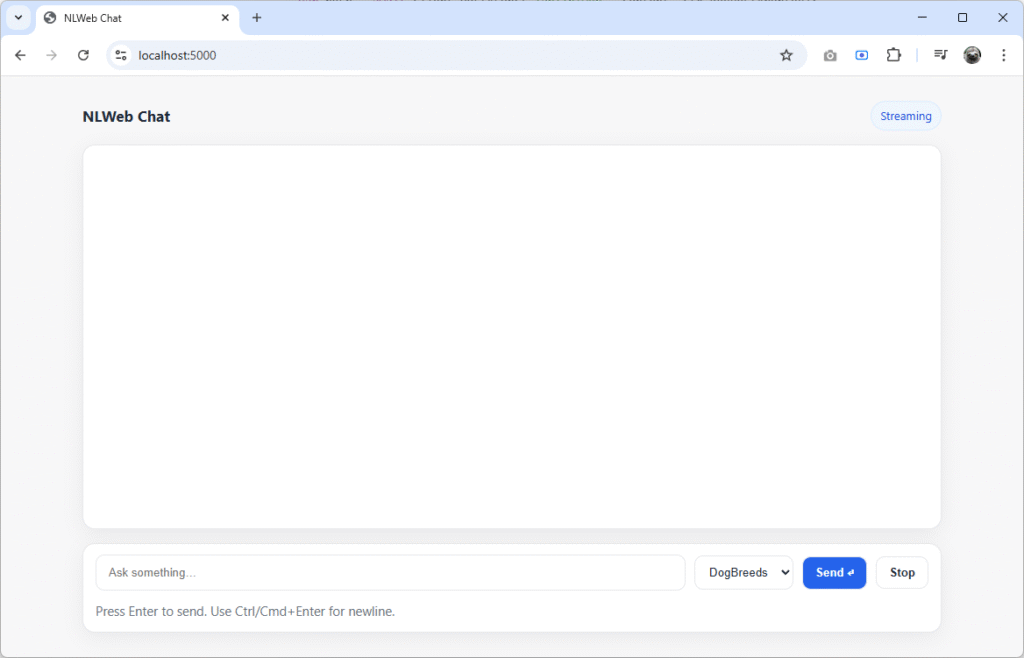Image resolution: width=1024 pixels, height=658 pixels.
Task: Open the Chrome extensions puzzle icon
Action: tap(893, 55)
